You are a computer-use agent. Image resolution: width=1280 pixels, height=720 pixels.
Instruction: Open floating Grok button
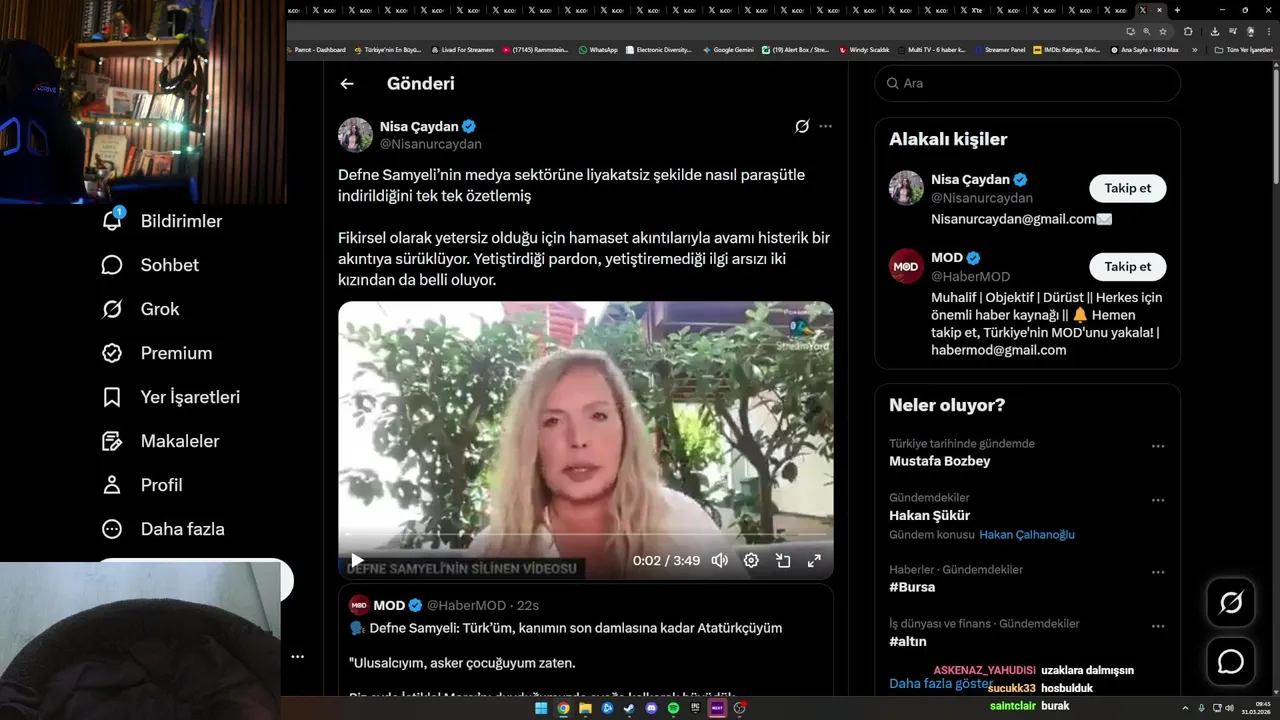(x=1231, y=603)
